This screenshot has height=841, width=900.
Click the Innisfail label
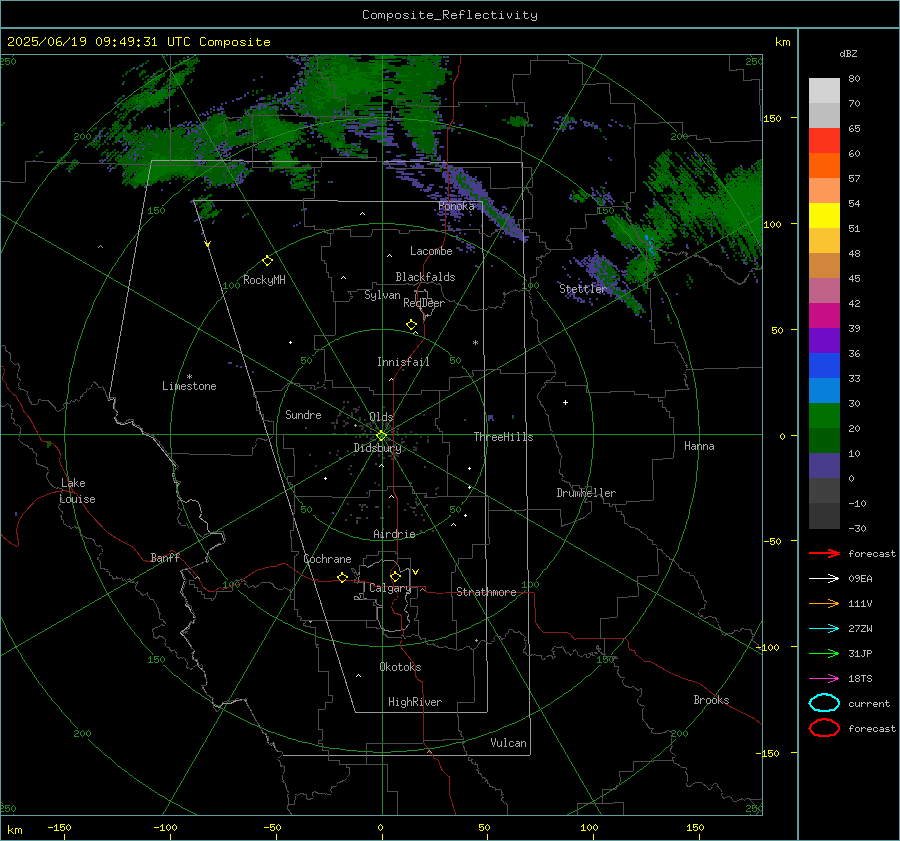403,362
